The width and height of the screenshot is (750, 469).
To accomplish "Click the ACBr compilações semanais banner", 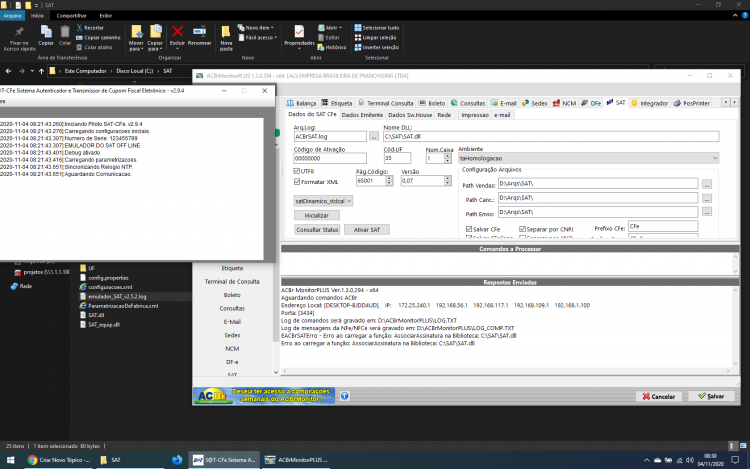I will coord(264,396).
